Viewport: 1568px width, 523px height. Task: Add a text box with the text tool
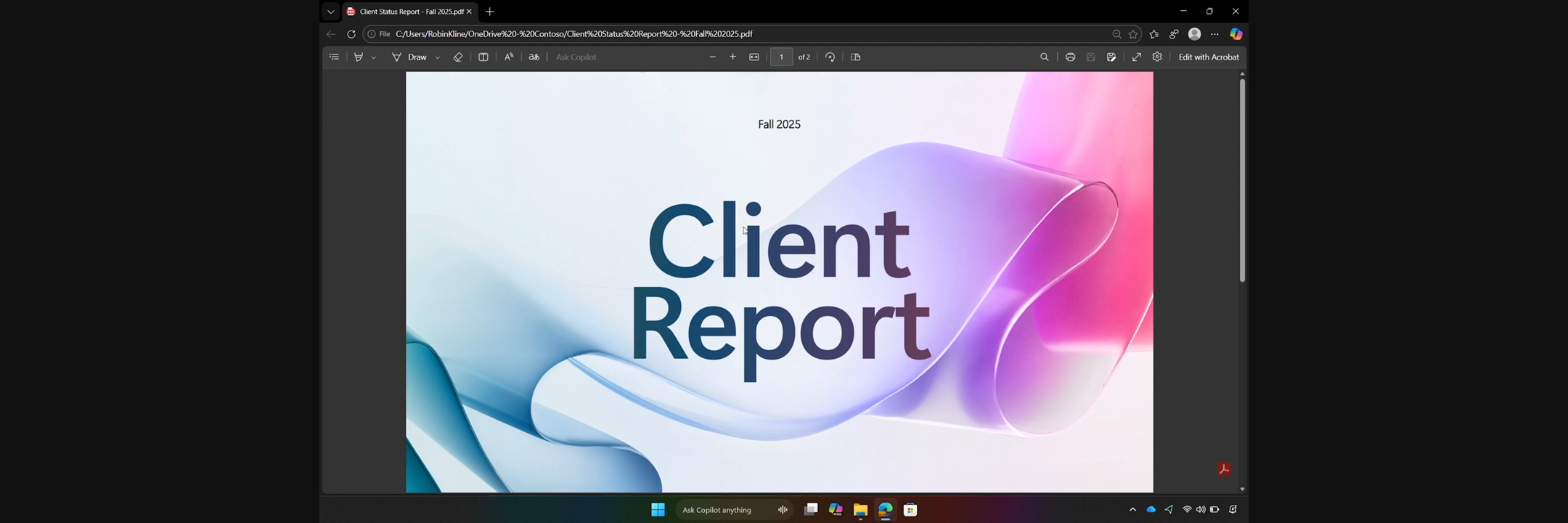(x=483, y=57)
